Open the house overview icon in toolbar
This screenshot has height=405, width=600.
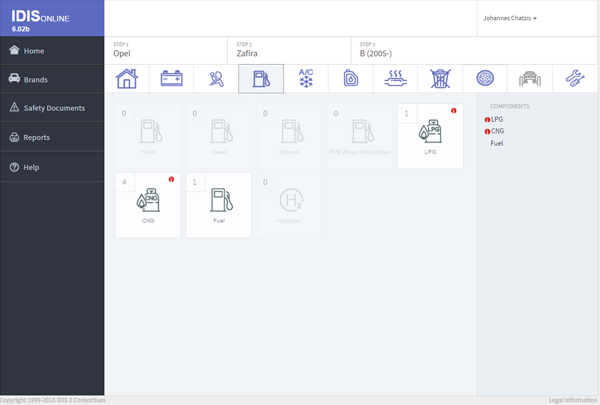coord(127,78)
